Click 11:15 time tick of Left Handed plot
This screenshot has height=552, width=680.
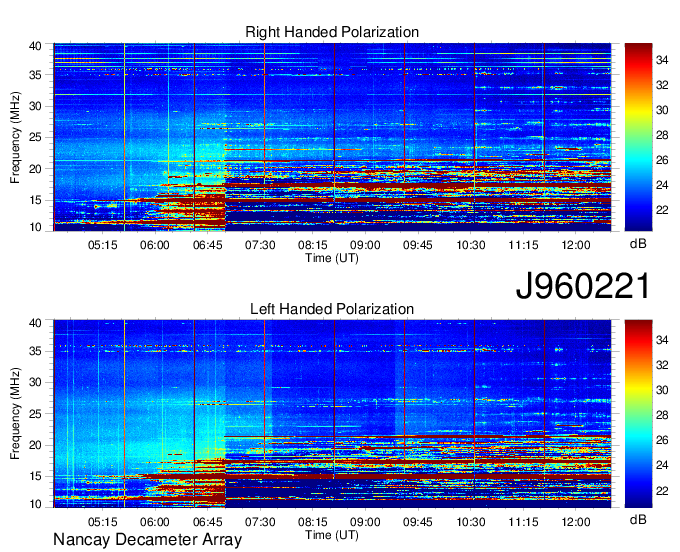[x=523, y=522]
